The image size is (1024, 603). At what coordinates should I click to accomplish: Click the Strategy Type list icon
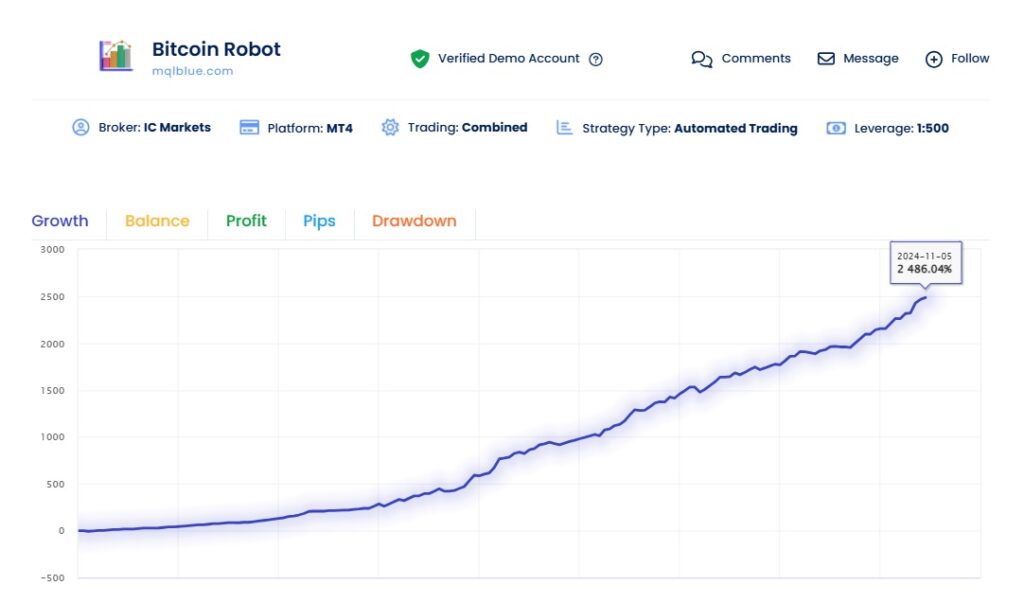[562, 128]
